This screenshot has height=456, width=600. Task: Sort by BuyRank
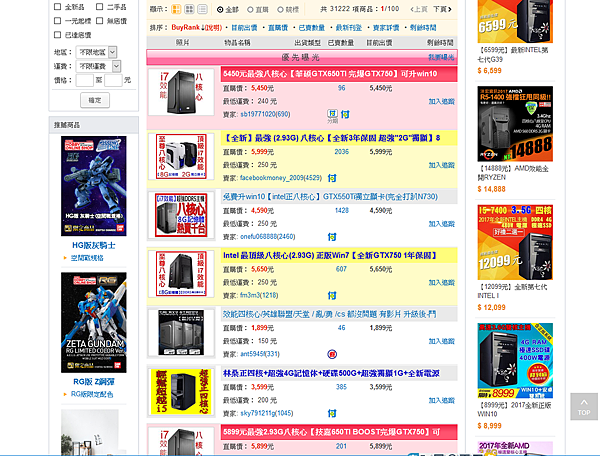click(186, 27)
